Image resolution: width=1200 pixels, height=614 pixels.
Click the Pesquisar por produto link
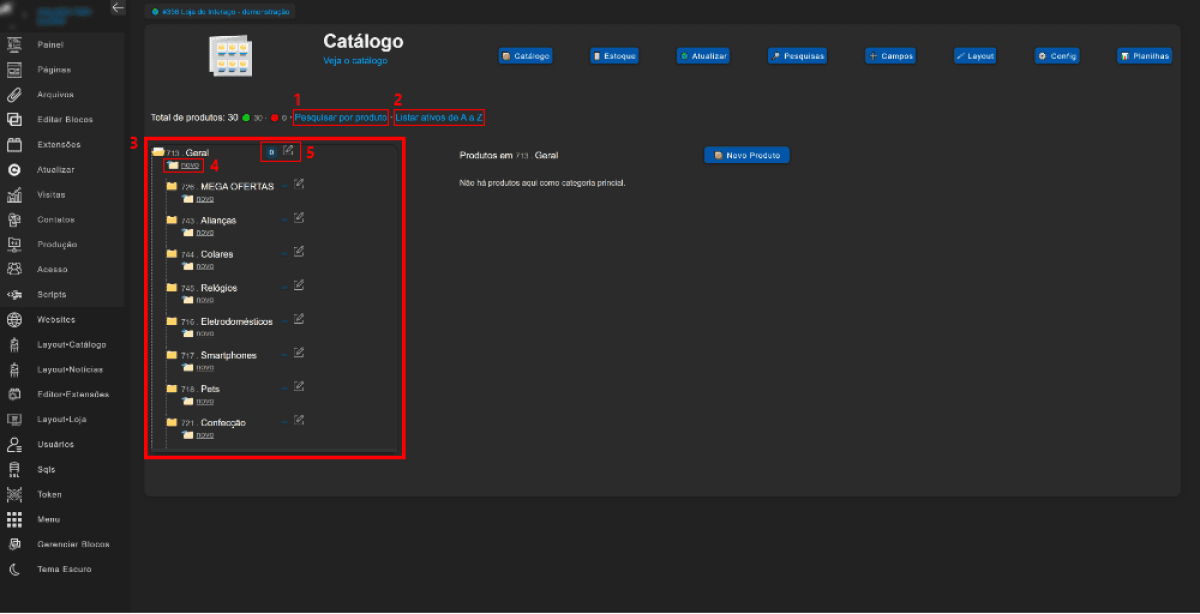pyautogui.click(x=340, y=117)
